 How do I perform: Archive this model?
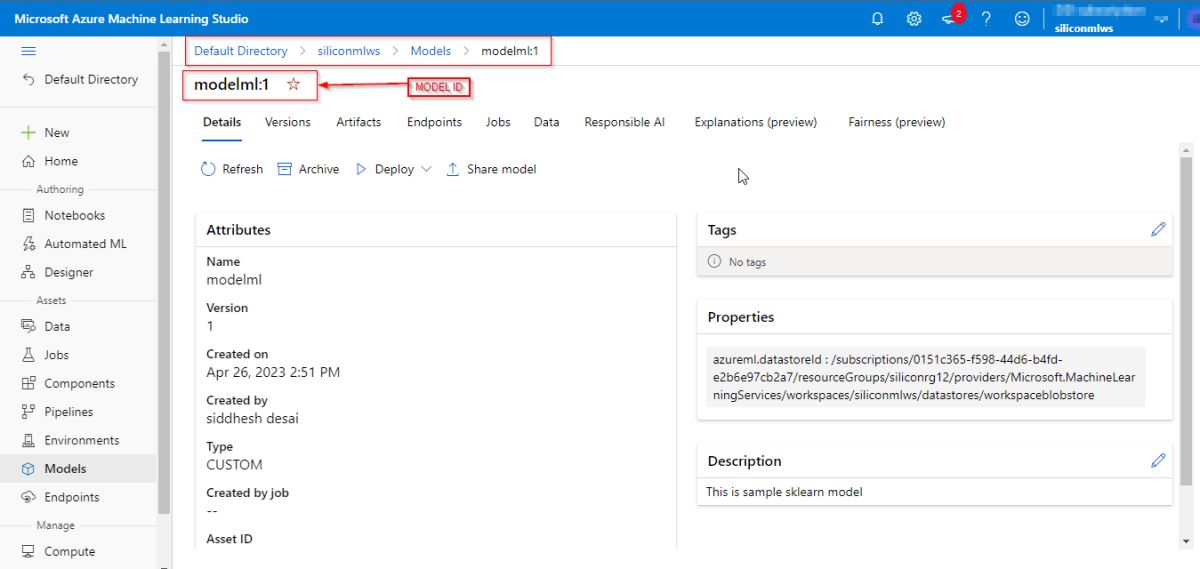coord(308,169)
